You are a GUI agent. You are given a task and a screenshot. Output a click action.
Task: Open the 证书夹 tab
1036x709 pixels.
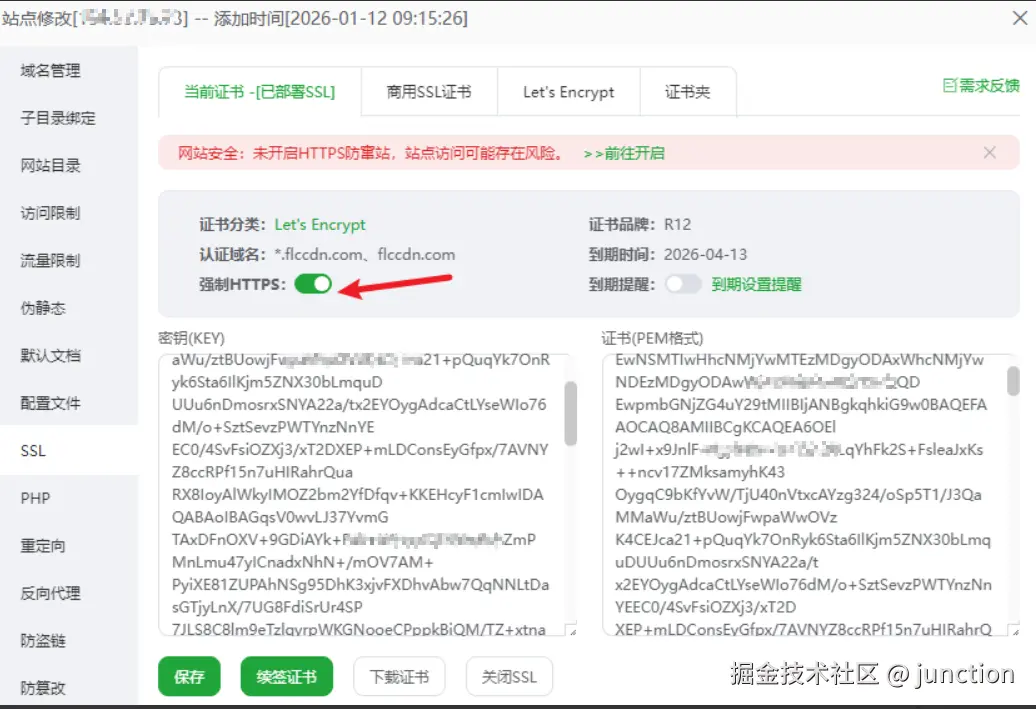[687, 92]
